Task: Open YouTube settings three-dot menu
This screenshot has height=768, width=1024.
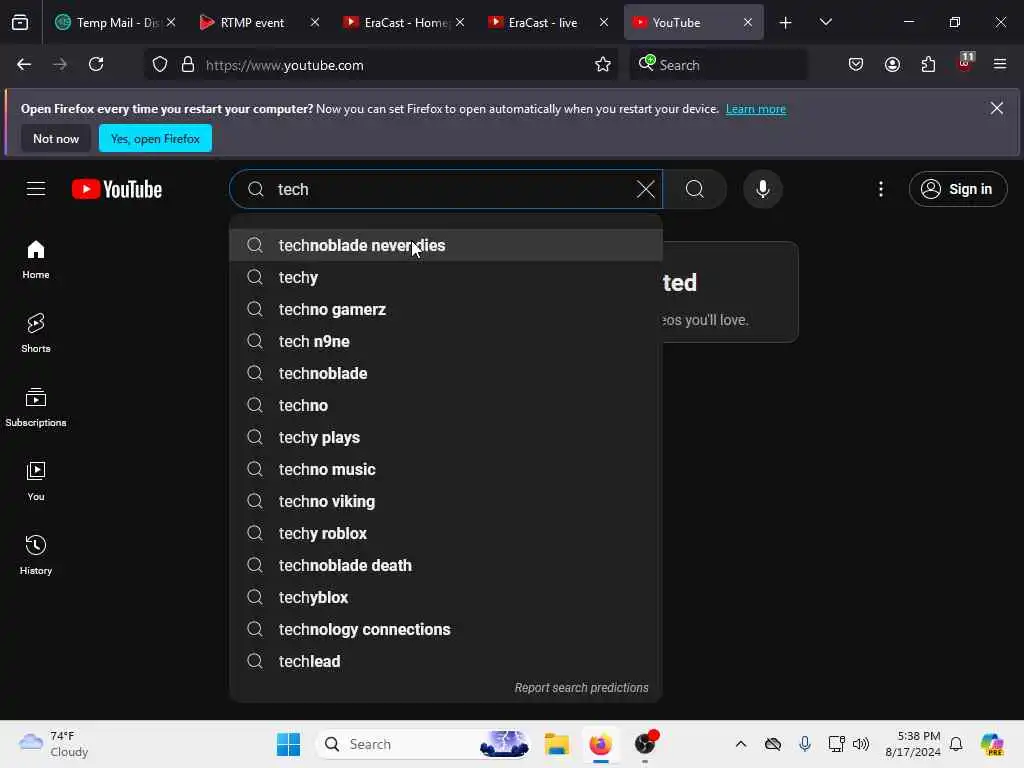Action: 881,189
